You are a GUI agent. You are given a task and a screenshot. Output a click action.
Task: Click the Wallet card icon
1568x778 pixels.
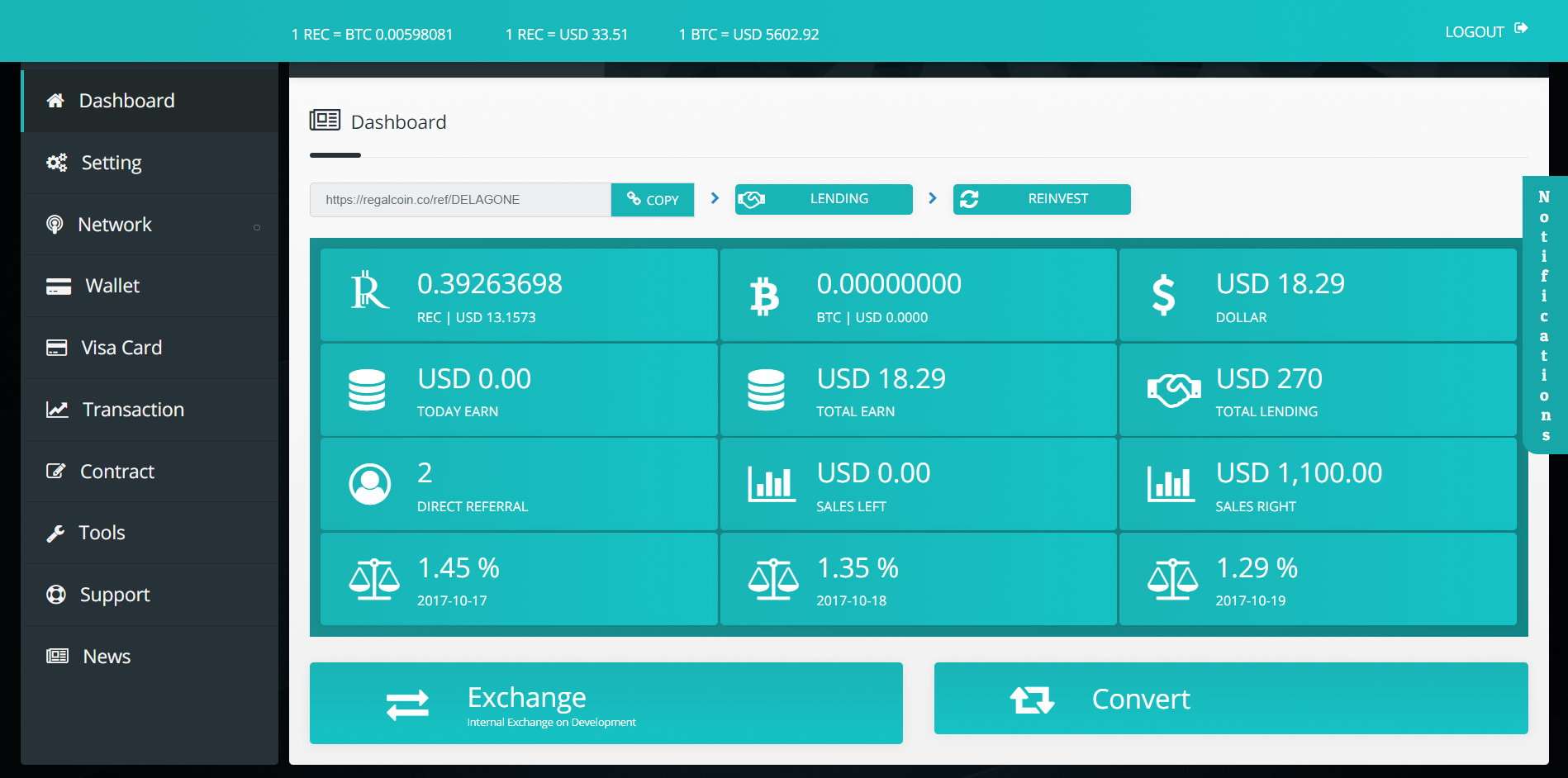coord(59,287)
